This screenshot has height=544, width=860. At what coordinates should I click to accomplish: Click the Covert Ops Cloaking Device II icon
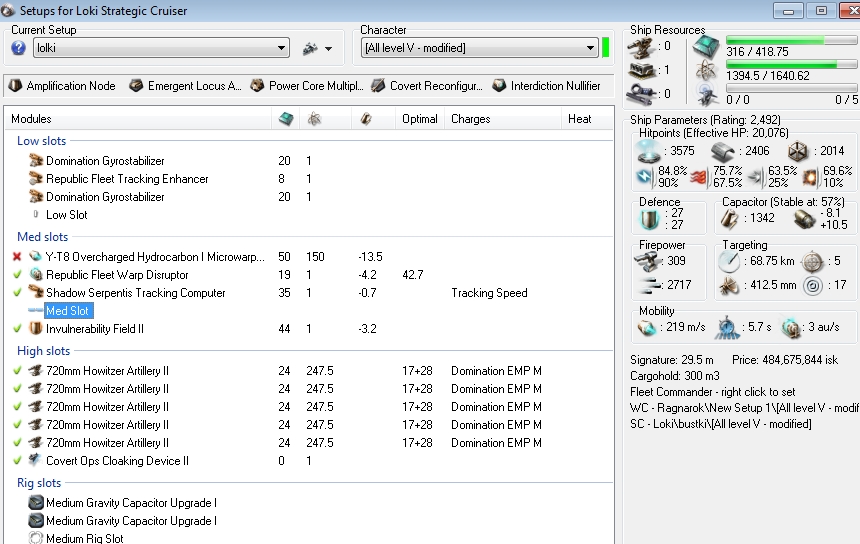click(36, 460)
